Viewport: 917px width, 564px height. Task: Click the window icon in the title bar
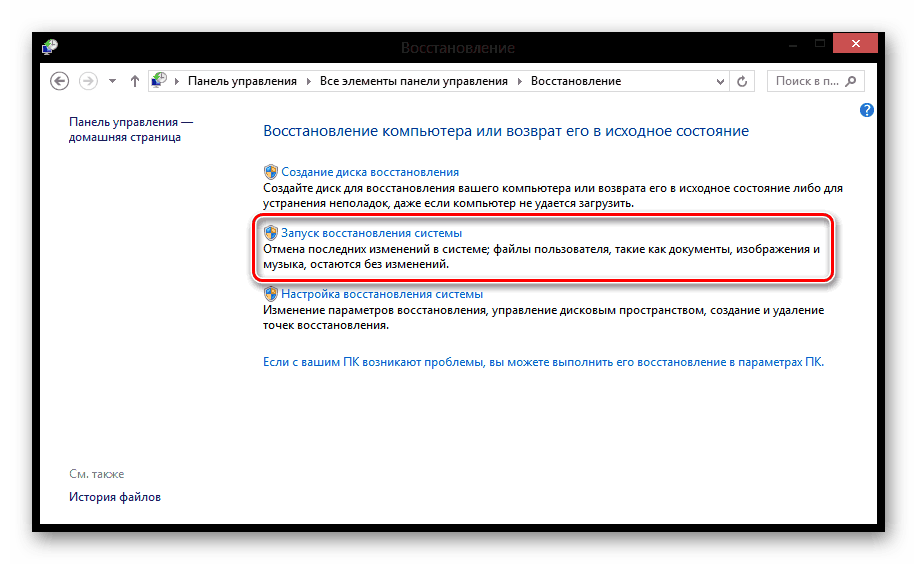click(50, 46)
